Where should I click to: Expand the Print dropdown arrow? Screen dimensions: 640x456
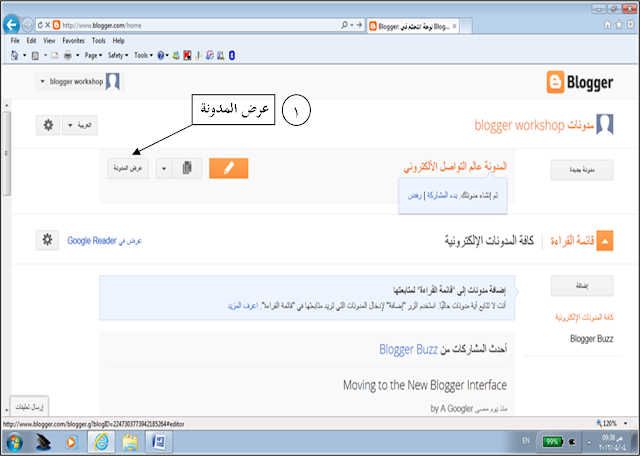point(78,55)
